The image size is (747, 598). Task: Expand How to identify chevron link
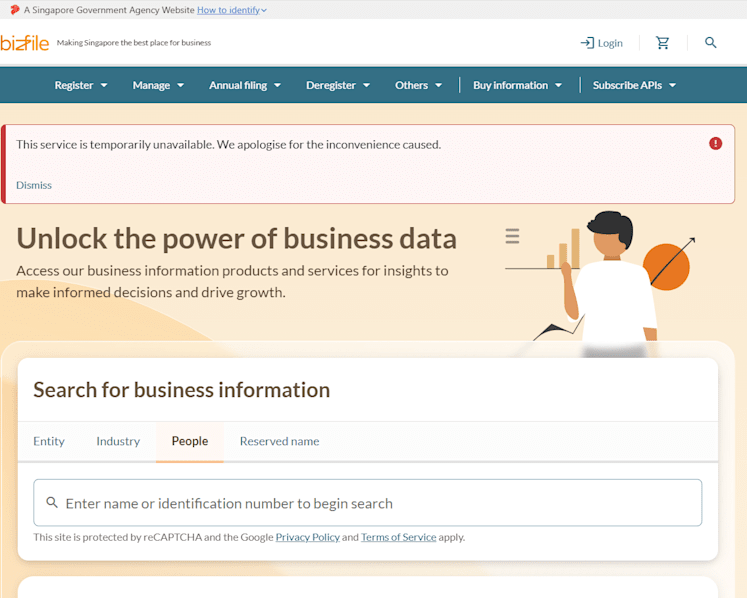pos(232,10)
